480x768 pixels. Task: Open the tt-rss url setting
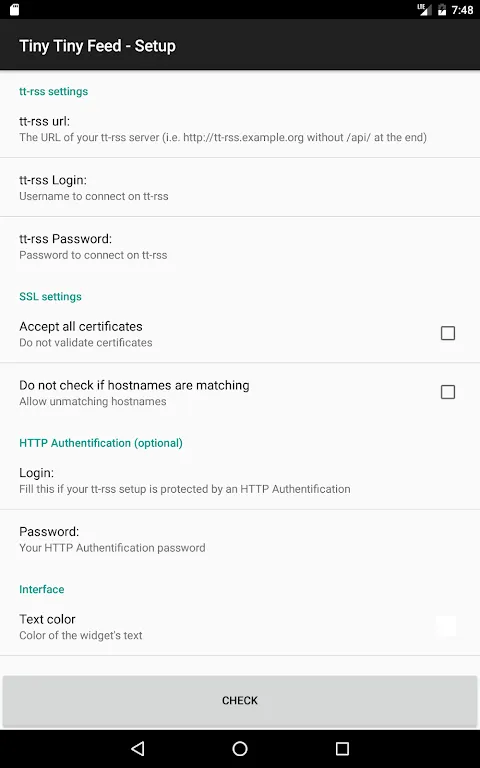[240, 128]
